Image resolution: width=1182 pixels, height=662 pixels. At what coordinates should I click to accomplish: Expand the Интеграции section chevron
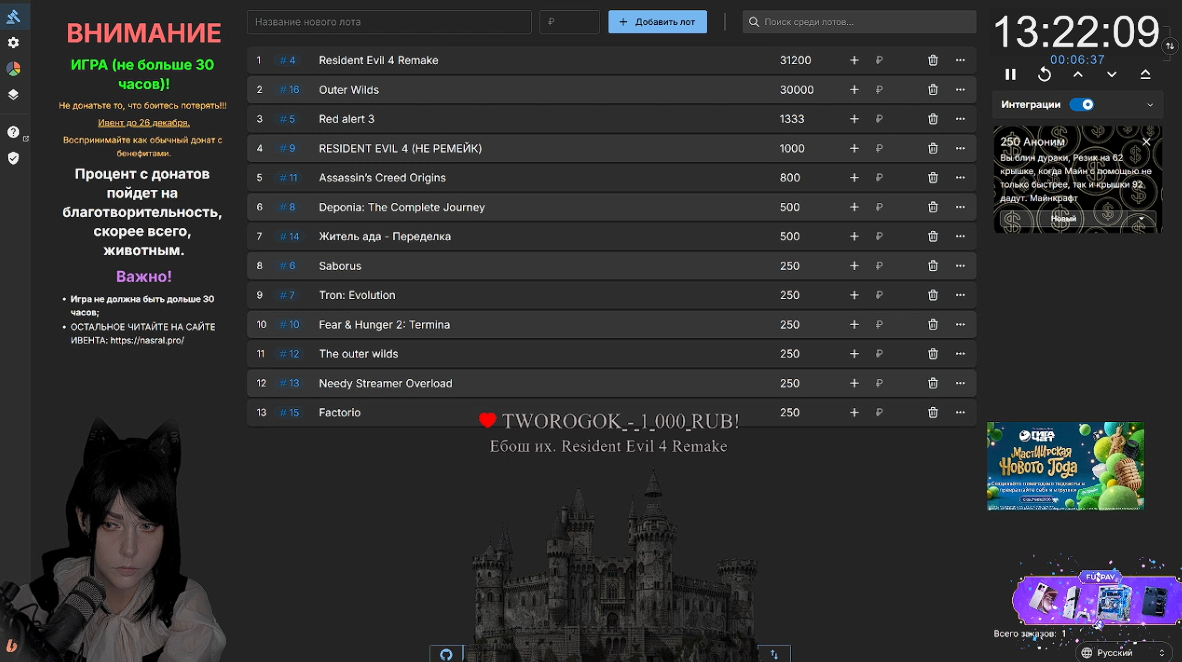(1150, 106)
